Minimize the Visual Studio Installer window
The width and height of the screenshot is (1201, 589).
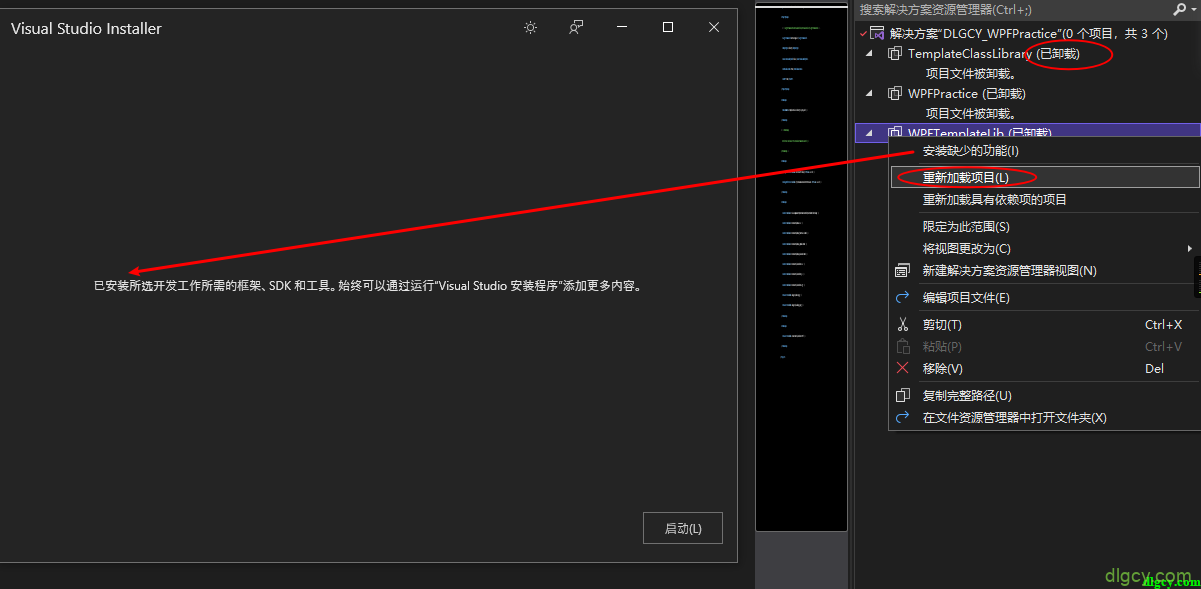[622, 28]
